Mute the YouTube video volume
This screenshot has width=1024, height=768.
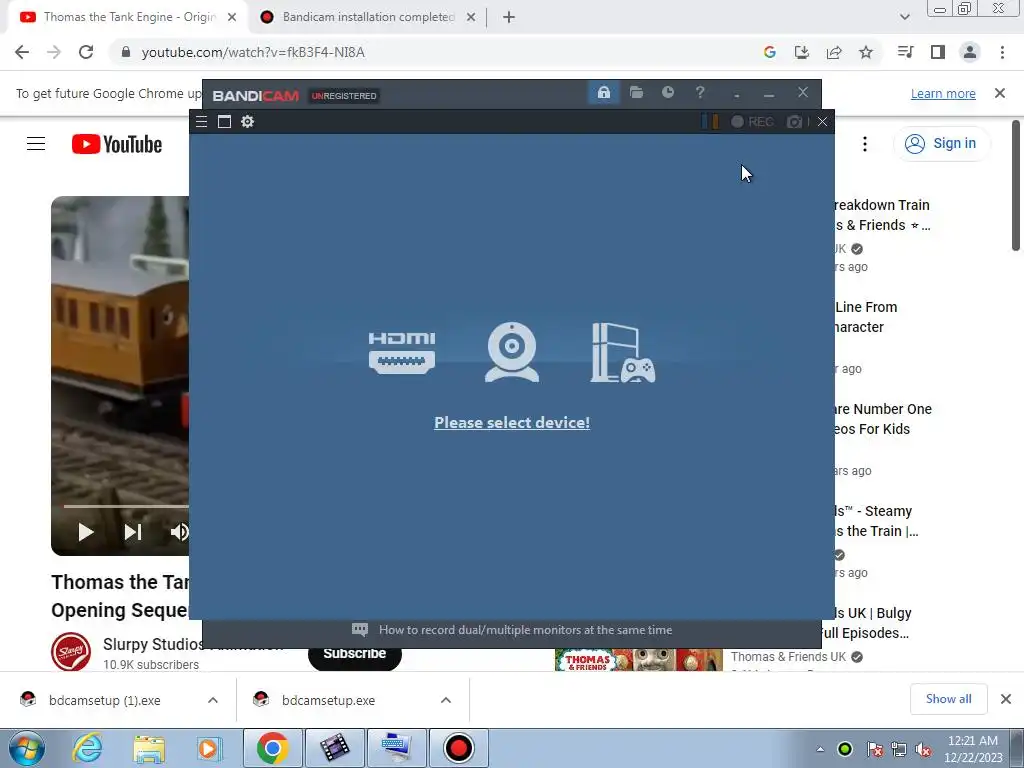[x=179, y=532]
